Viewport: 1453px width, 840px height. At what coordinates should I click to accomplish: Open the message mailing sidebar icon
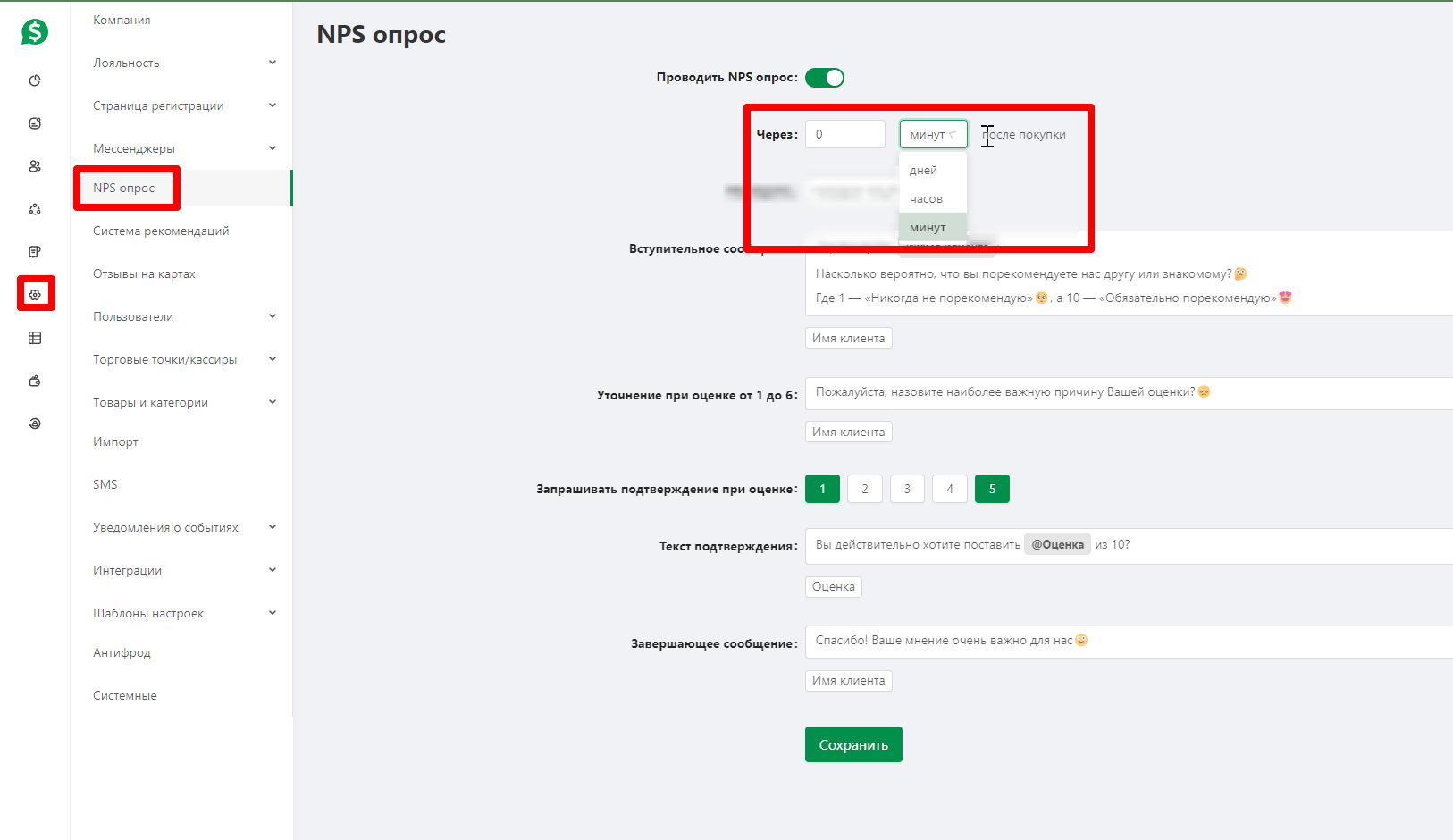tap(35, 123)
